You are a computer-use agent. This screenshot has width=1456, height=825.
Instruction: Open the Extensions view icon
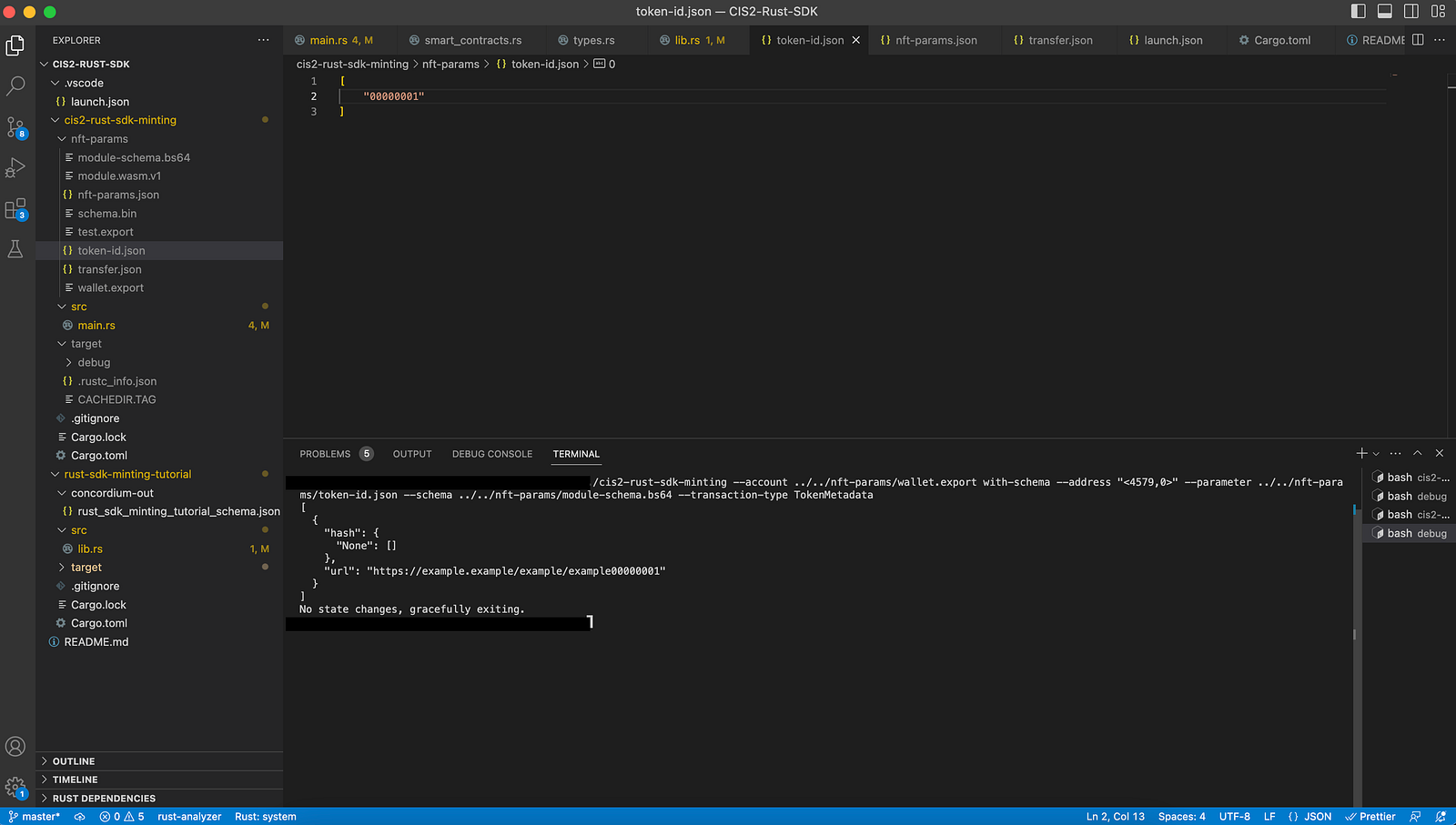pyautogui.click(x=15, y=209)
